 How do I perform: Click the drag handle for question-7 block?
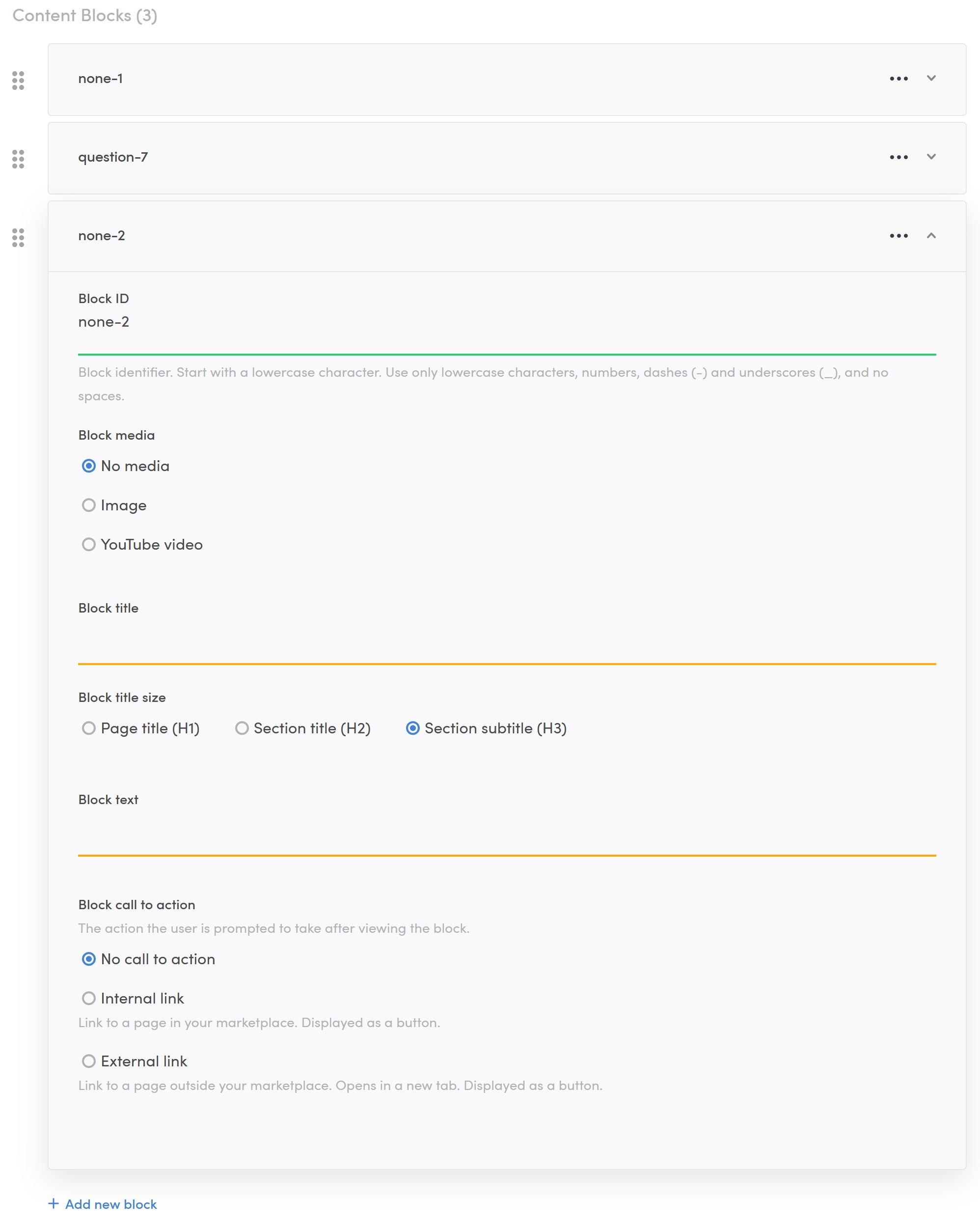click(18, 159)
